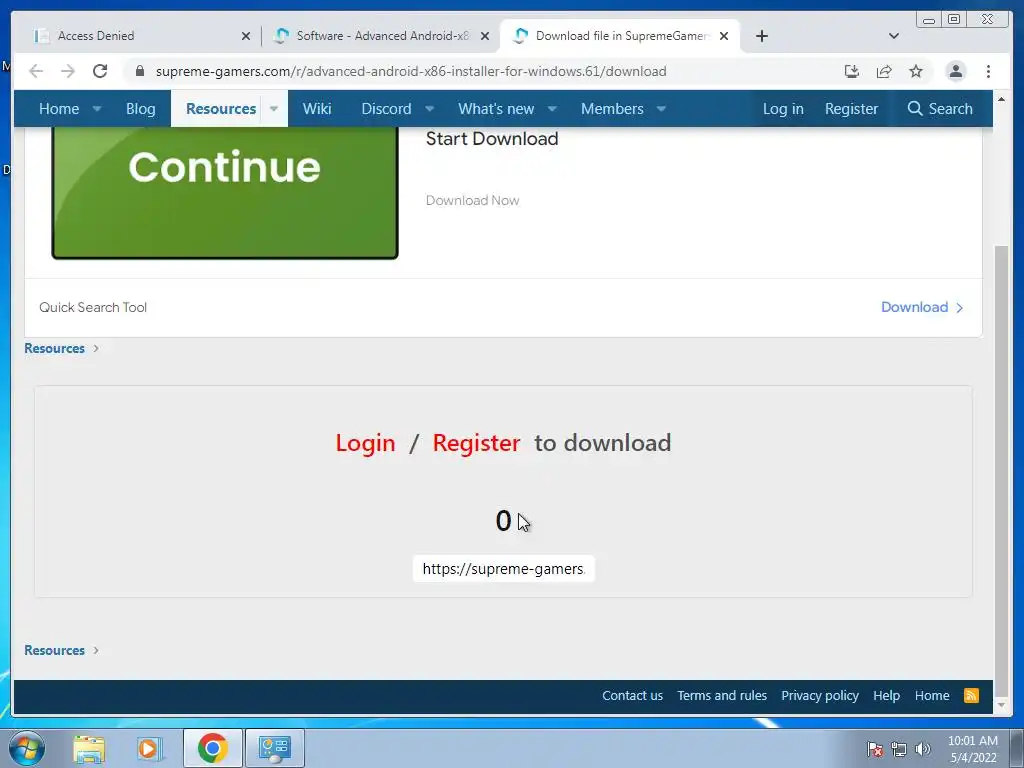
Task: Click the https://supreme-gamers URL field
Action: tap(504, 569)
